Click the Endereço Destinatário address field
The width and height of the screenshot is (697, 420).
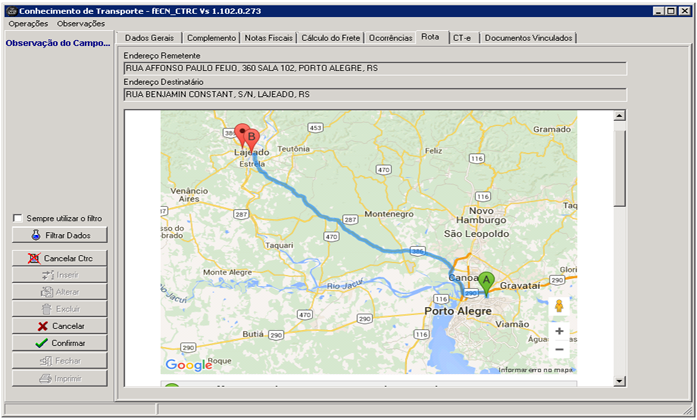[x=375, y=95]
